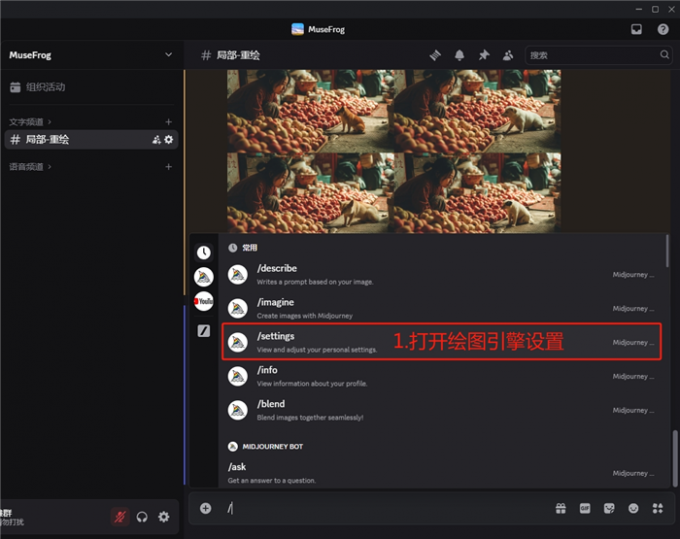
Task: Open the emoji picker
Action: (633, 508)
